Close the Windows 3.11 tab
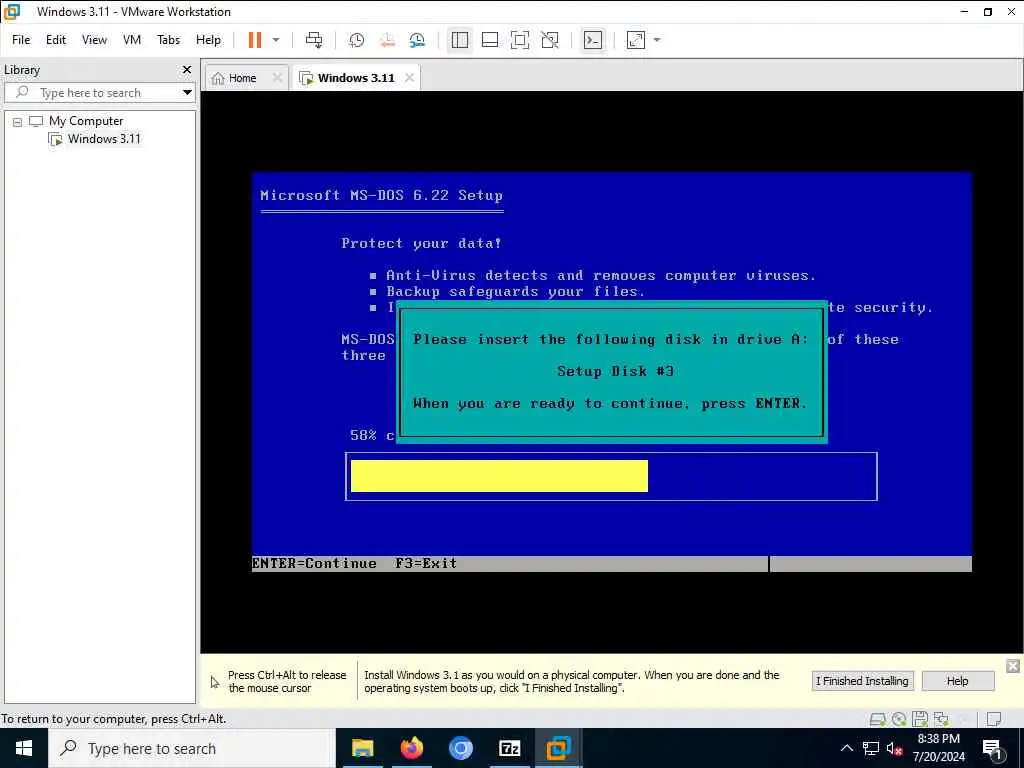The image size is (1024, 768). click(409, 78)
